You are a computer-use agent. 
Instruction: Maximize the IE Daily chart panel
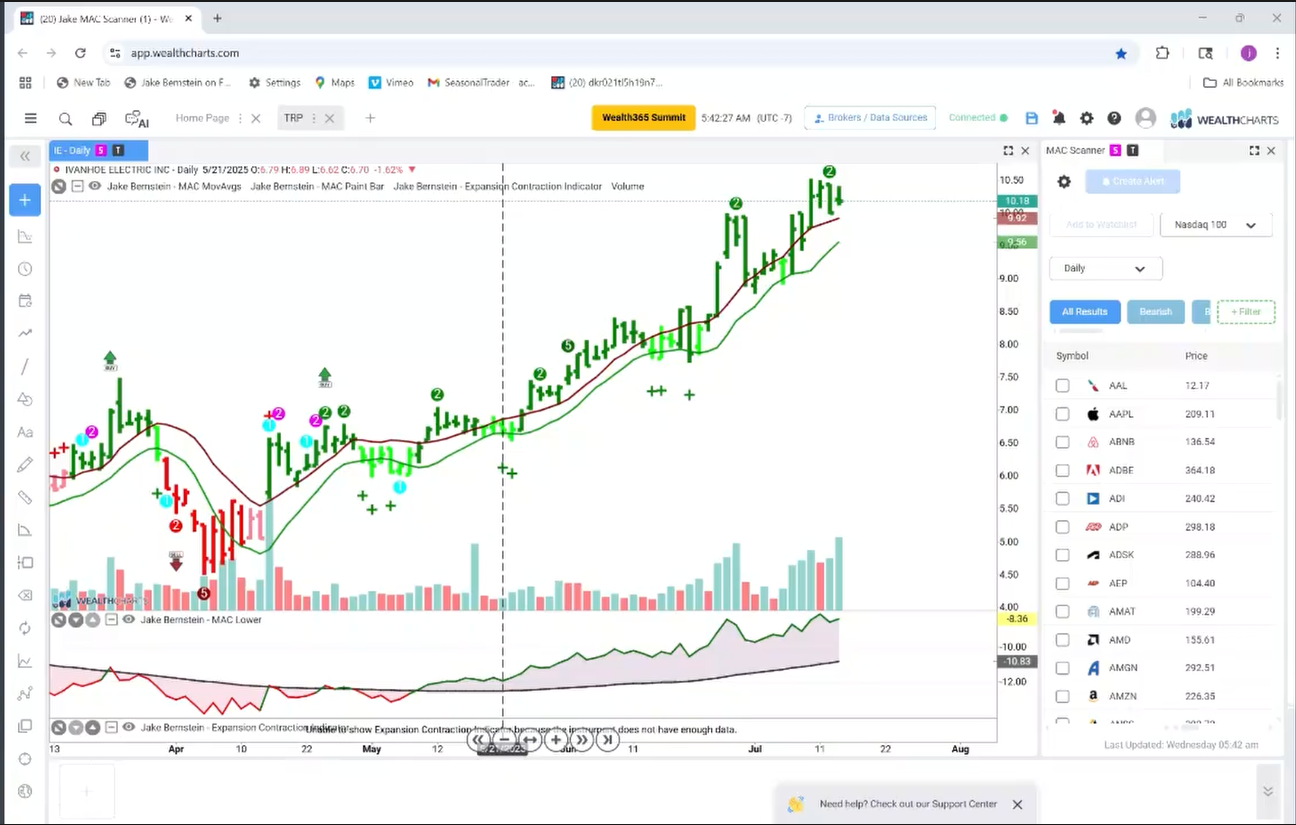(x=1008, y=151)
